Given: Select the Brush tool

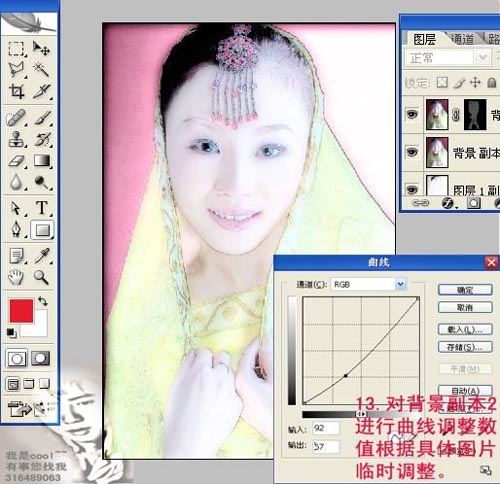Looking at the screenshot, I should [x=43, y=118].
